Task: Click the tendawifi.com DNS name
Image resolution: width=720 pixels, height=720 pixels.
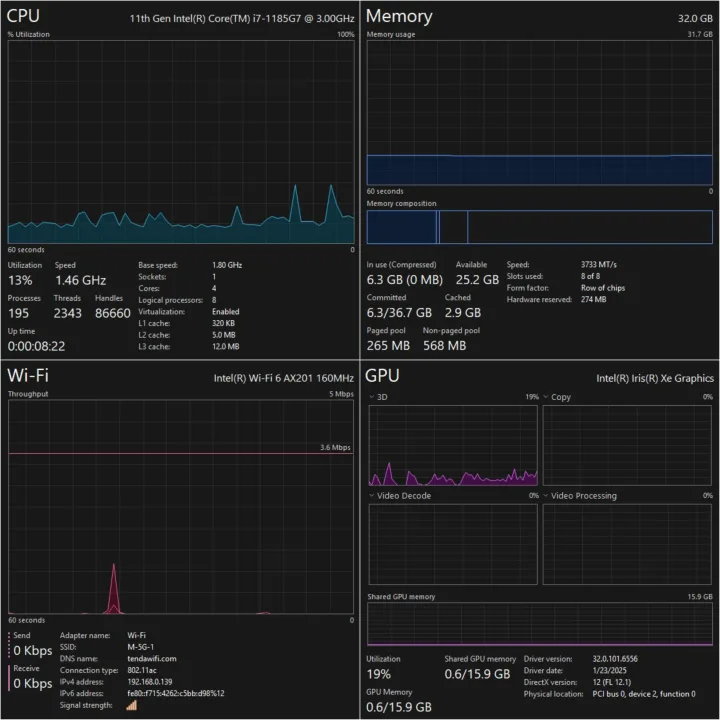Action: [153, 659]
